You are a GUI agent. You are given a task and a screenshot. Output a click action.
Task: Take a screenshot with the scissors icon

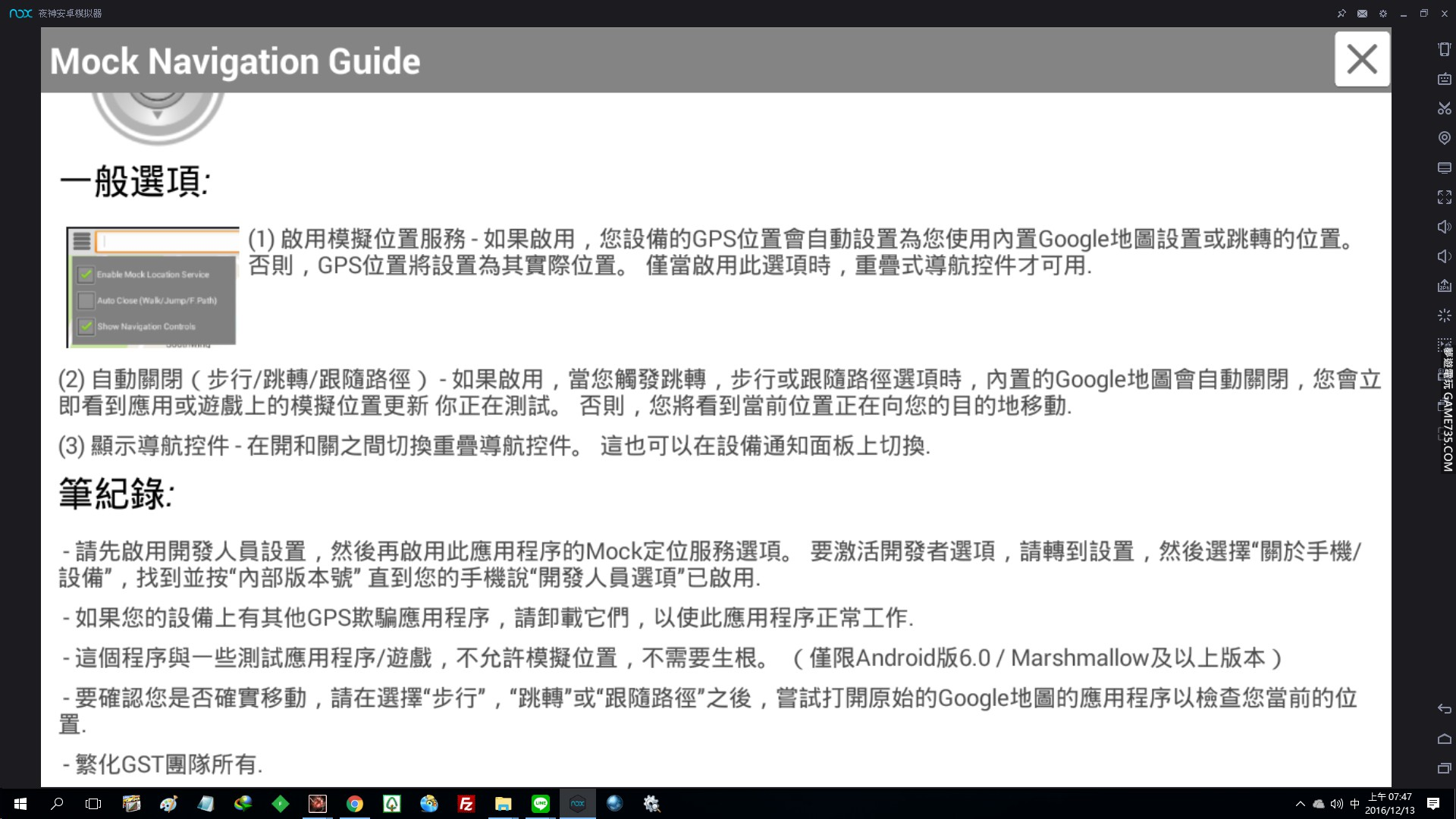(x=1444, y=108)
